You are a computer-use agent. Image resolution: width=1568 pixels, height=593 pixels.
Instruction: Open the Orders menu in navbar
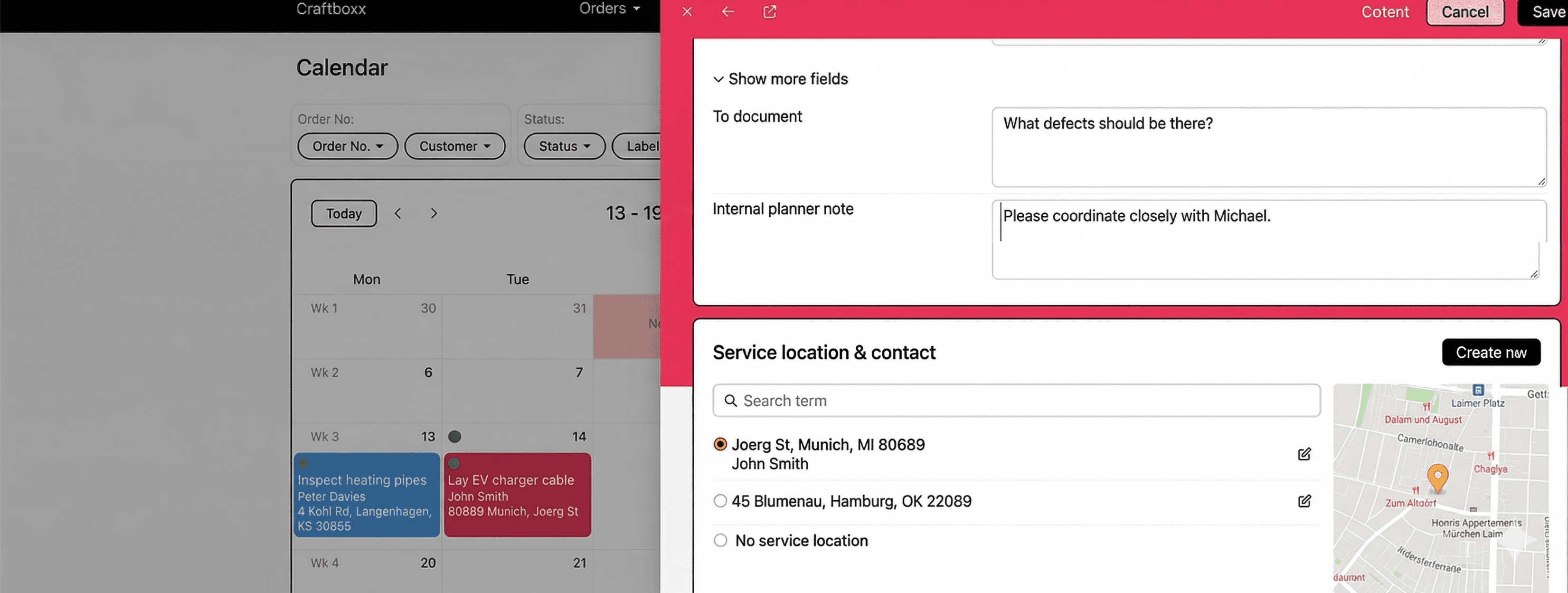click(x=609, y=9)
